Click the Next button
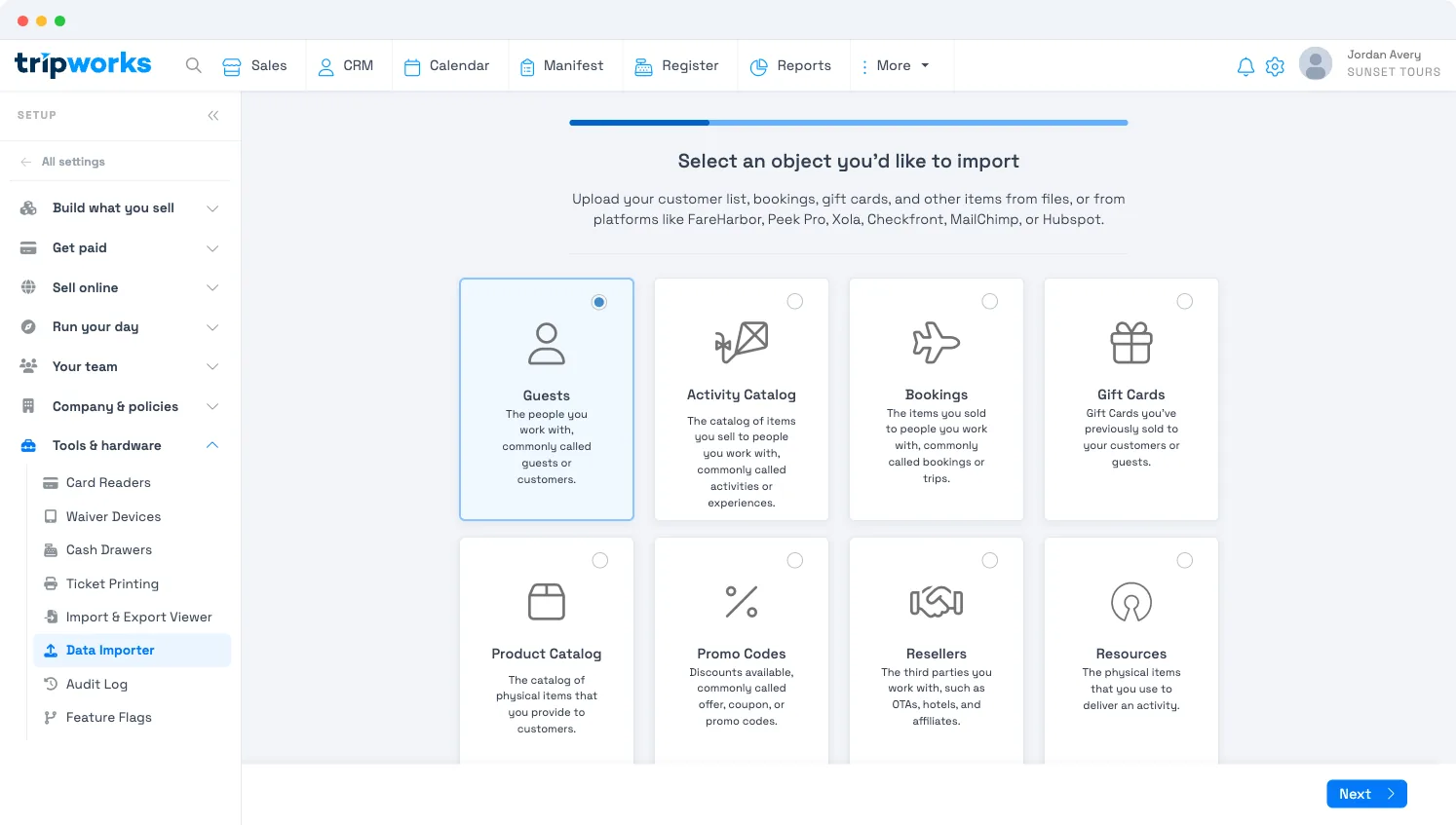1456x825 pixels. [1366, 794]
